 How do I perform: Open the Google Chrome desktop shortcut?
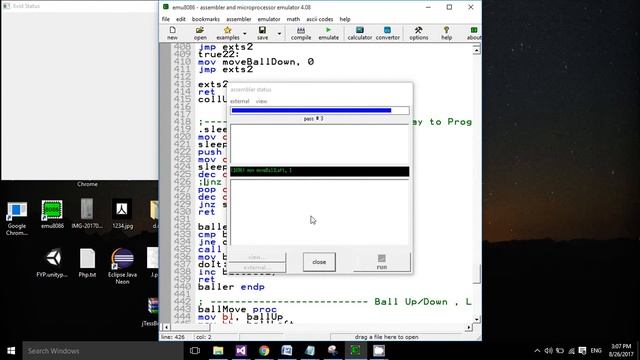(17, 218)
